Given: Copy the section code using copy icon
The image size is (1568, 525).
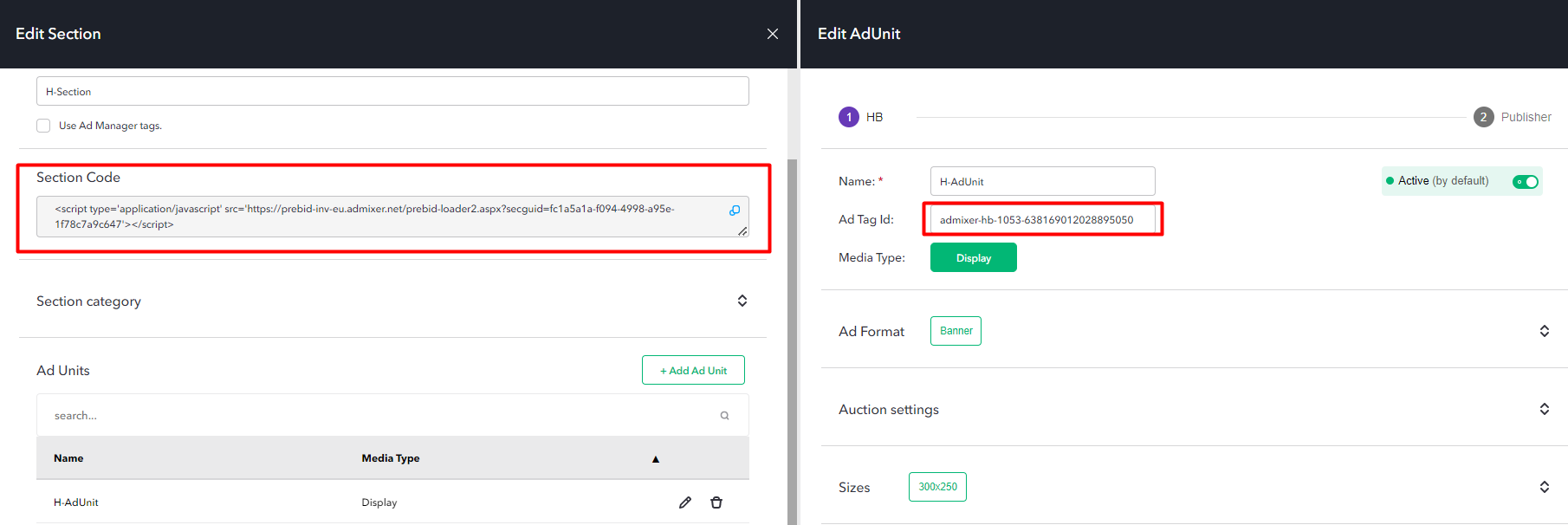Looking at the screenshot, I should [x=735, y=211].
